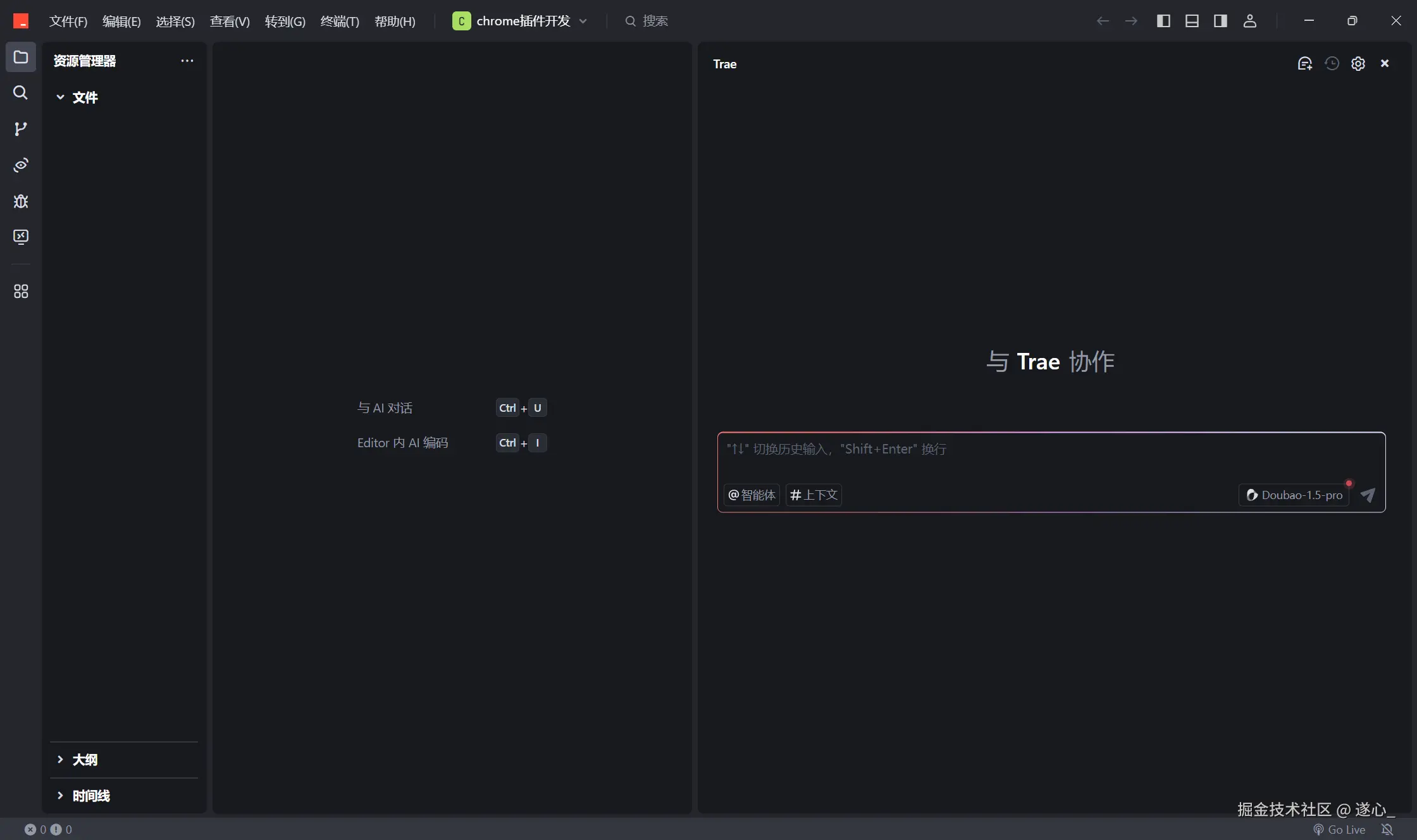This screenshot has width=1417, height=840.
Task: Toggle the left primary sidebar layout
Action: [x=1163, y=21]
